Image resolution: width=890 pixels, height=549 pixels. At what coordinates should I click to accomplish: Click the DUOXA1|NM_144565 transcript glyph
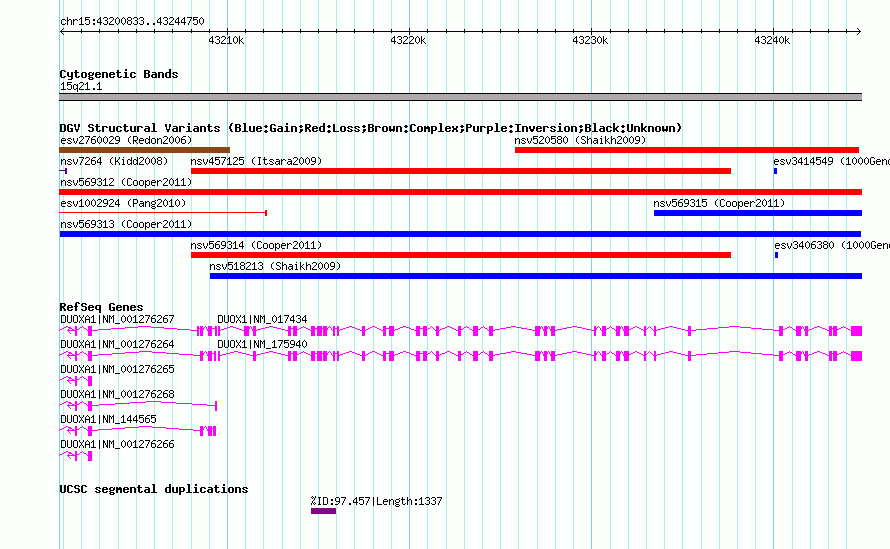tap(137, 430)
